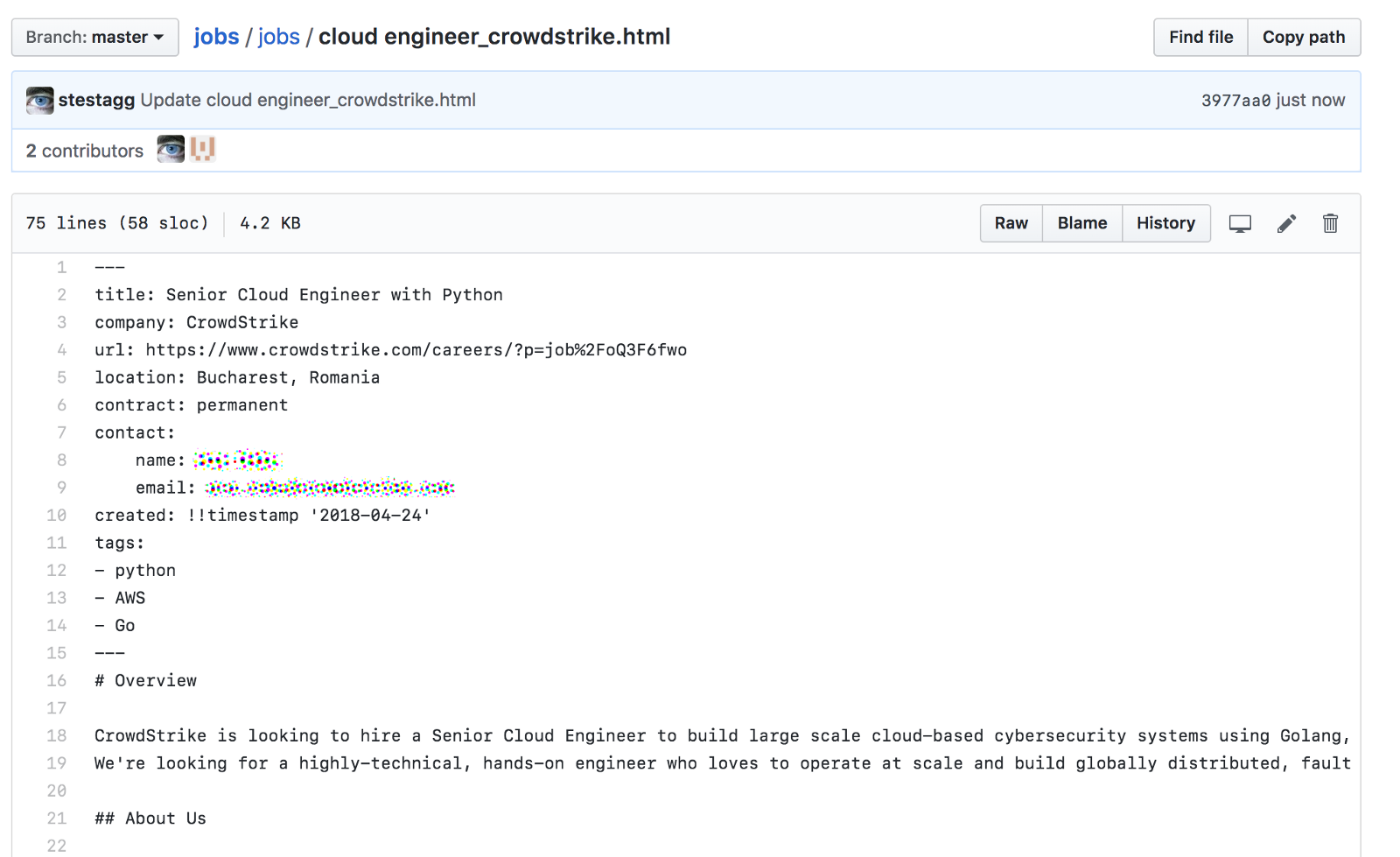The height and width of the screenshot is (857, 1400).
Task: Open the Branch: master dropdown
Action: point(94,38)
